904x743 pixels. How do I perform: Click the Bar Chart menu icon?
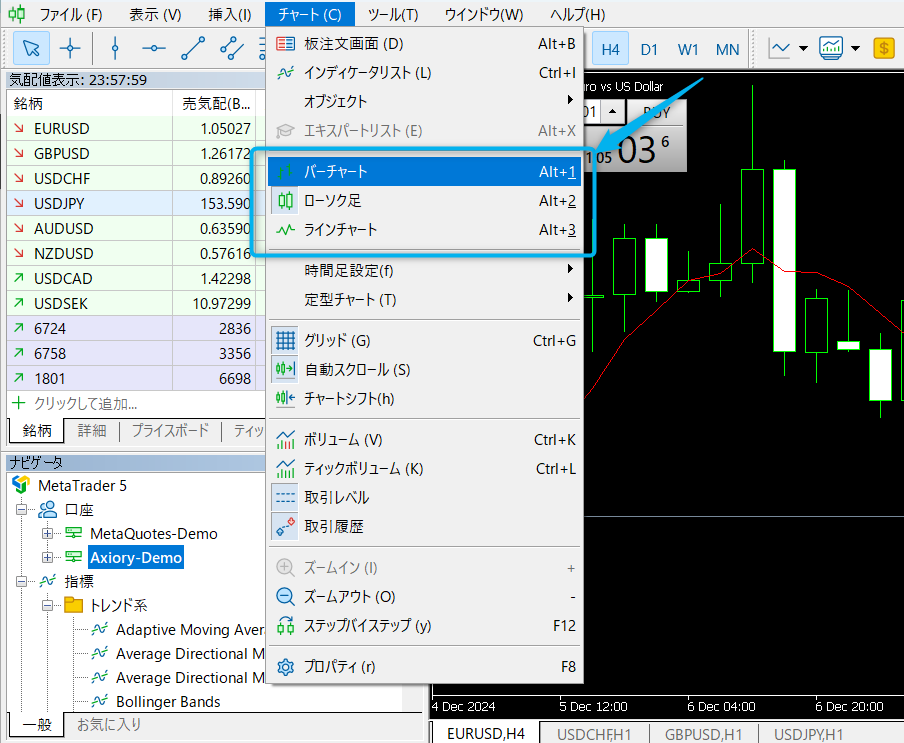coord(285,171)
